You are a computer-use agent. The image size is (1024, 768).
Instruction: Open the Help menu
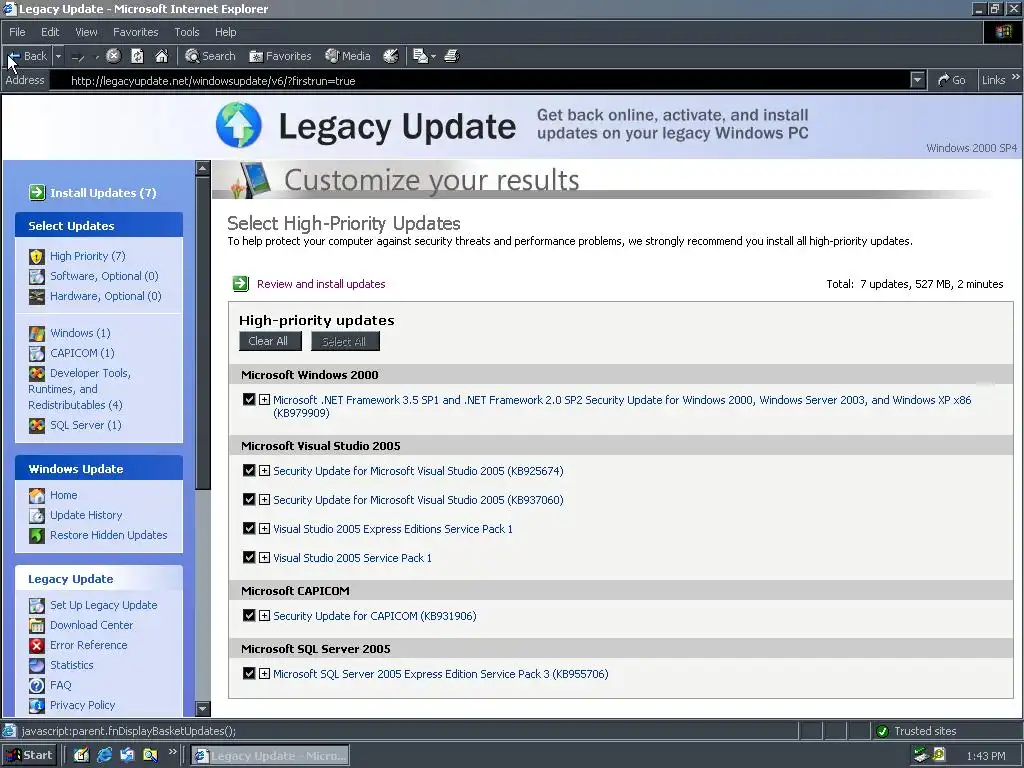pos(225,32)
